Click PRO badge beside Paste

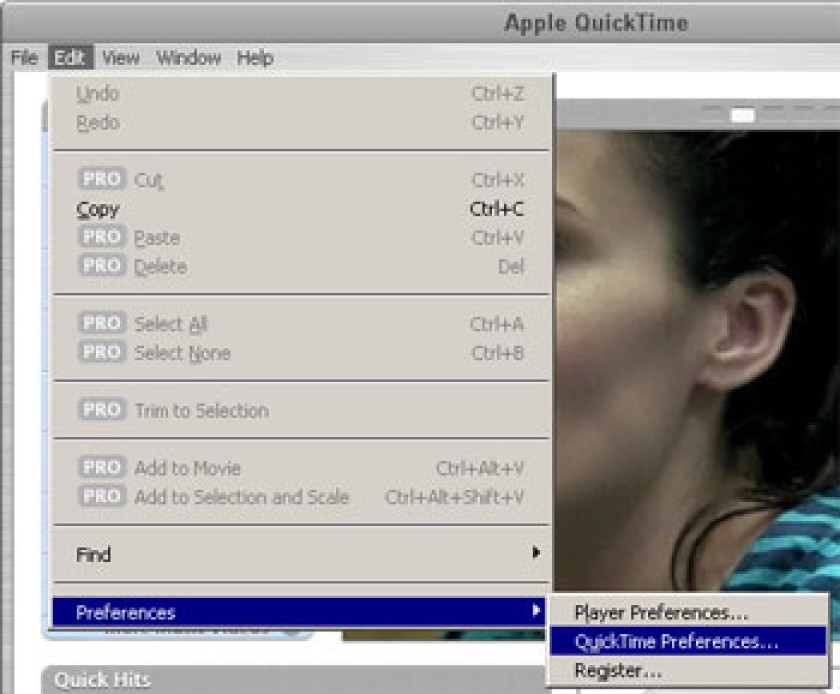[102, 236]
